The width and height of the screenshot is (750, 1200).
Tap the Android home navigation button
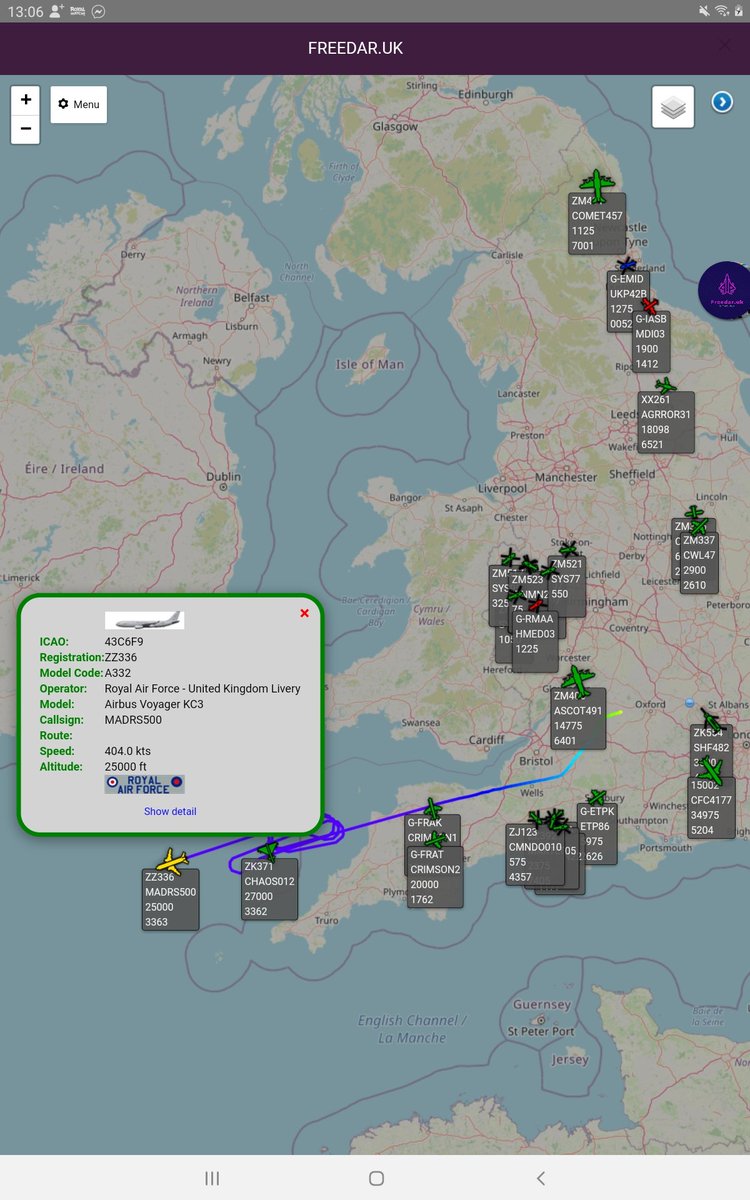pos(376,1178)
